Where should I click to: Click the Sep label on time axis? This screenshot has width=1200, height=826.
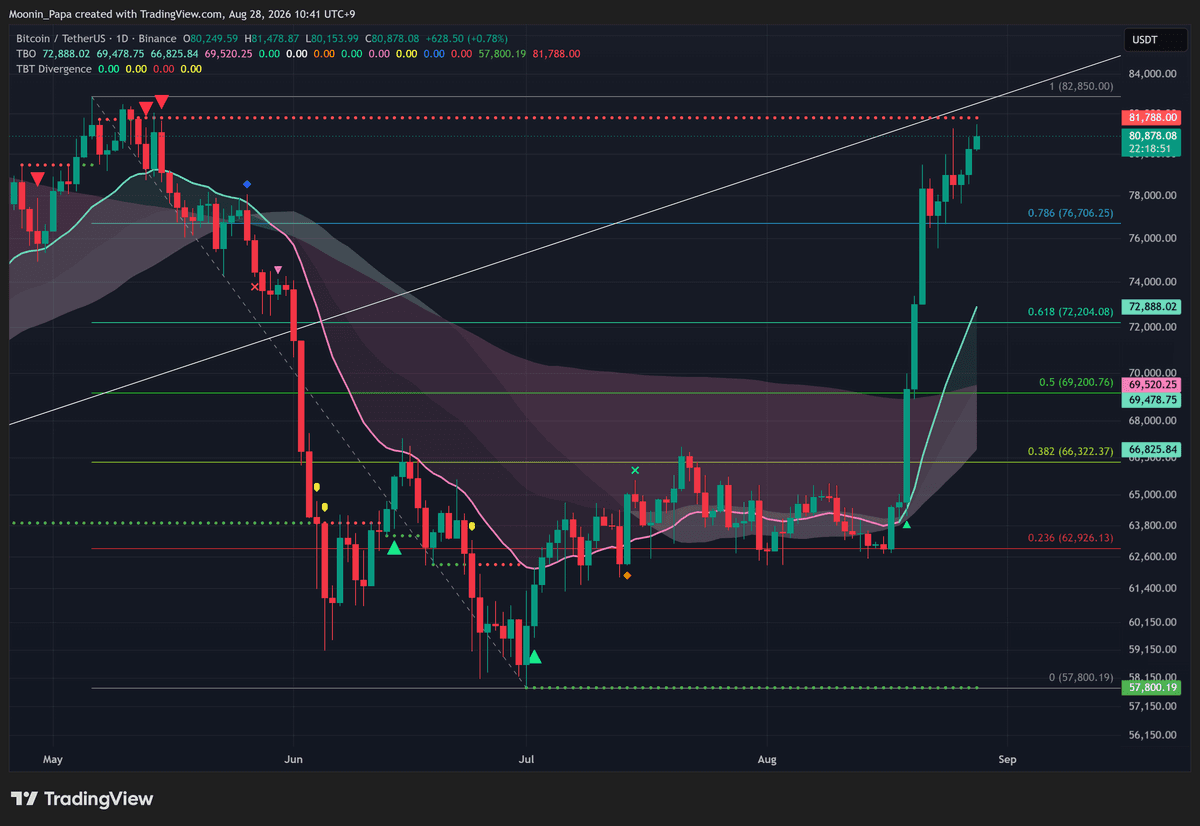[1007, 760]
